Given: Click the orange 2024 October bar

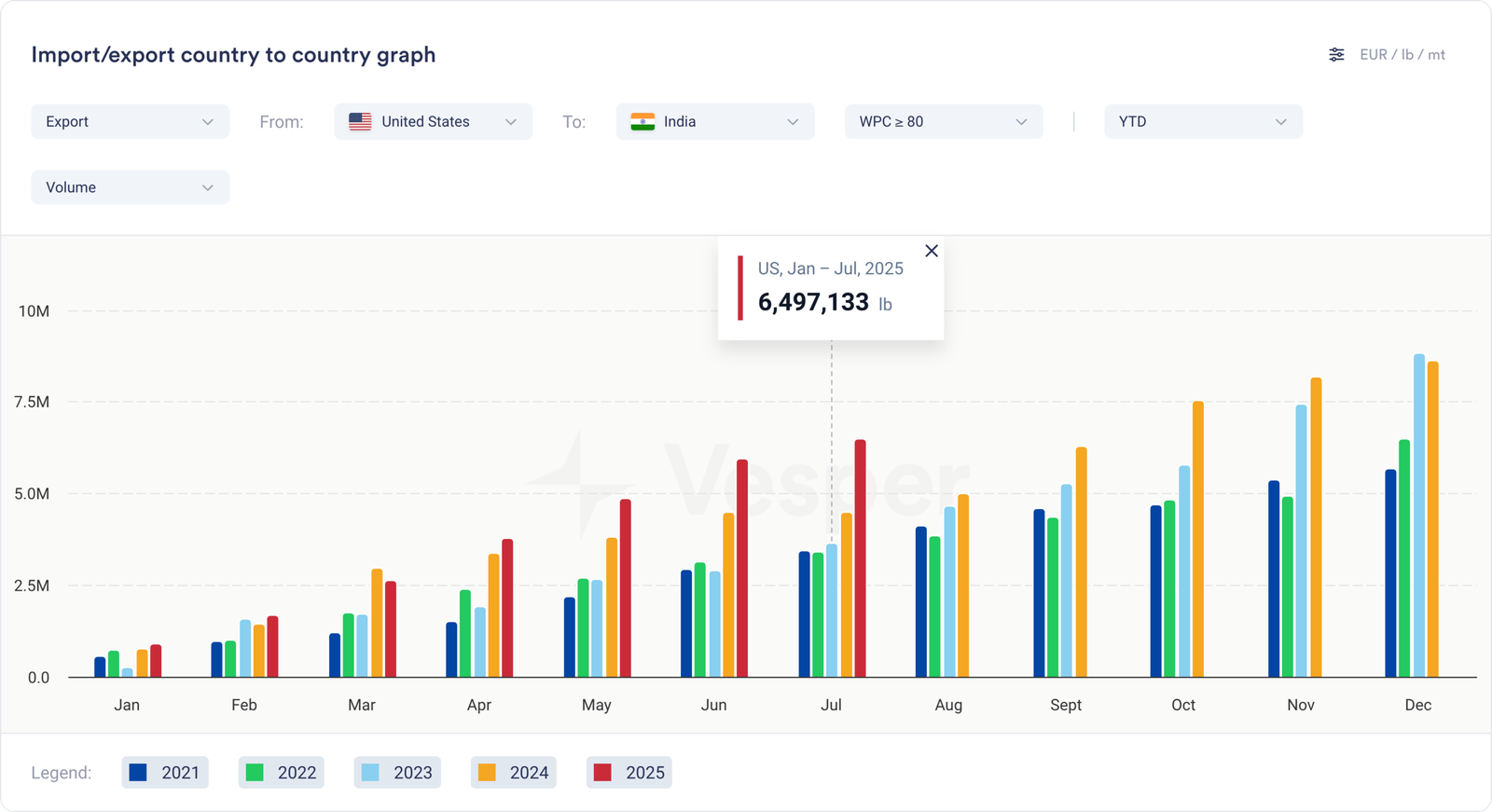Looking at the screenshot, I should (1198, 539).
